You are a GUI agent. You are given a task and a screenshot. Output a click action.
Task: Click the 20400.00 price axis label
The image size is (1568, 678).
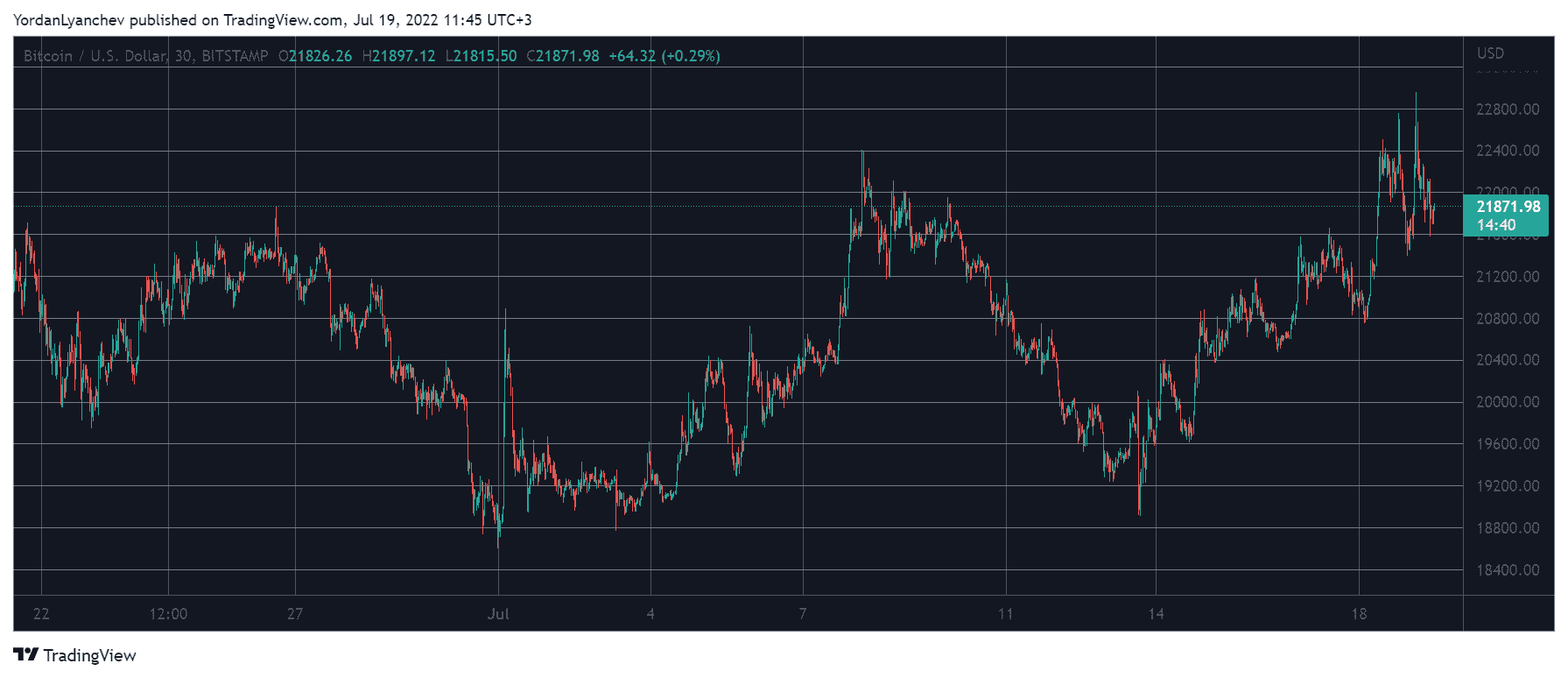(1508, 360)
